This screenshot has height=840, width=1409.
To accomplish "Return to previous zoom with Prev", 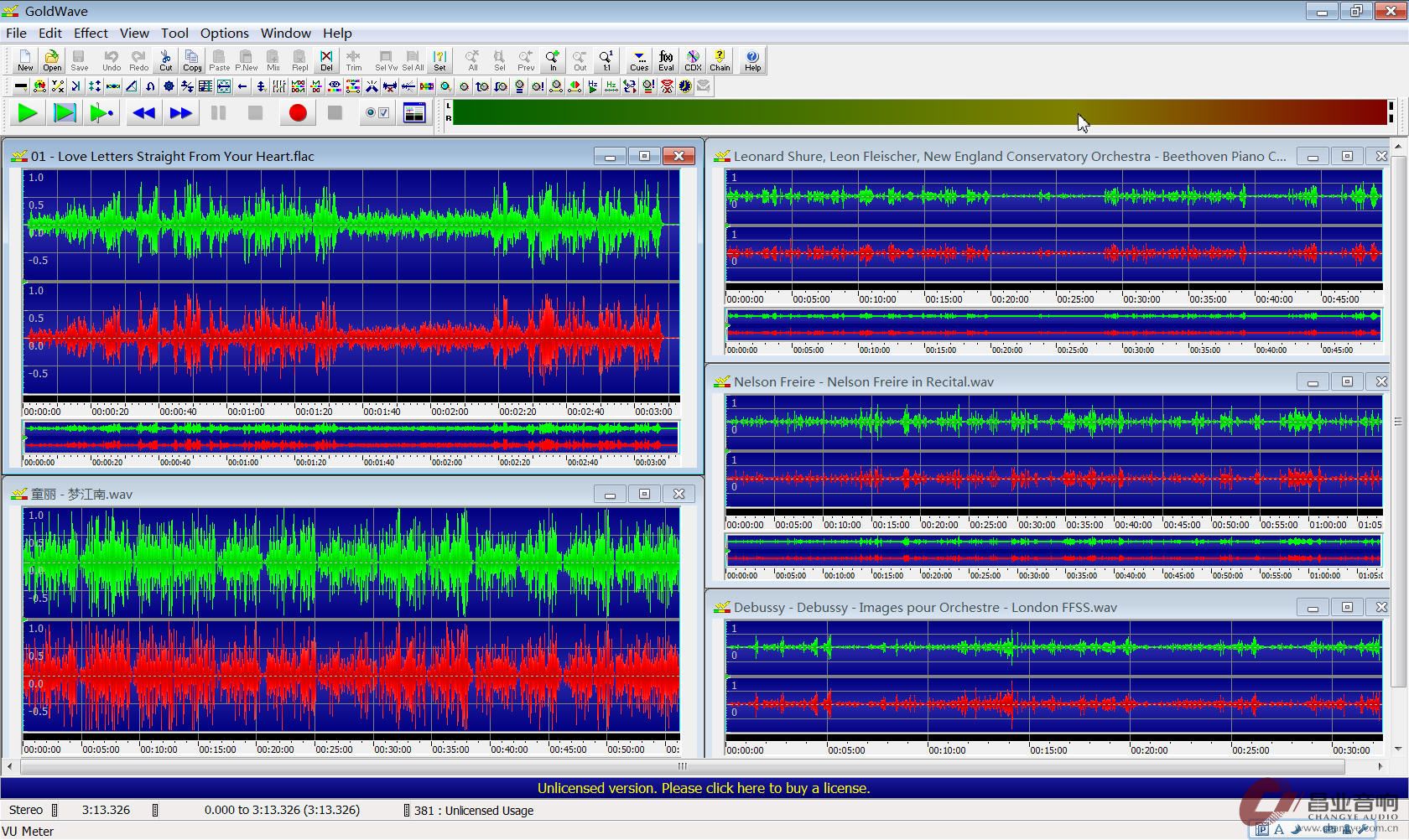I will [526, 60].
